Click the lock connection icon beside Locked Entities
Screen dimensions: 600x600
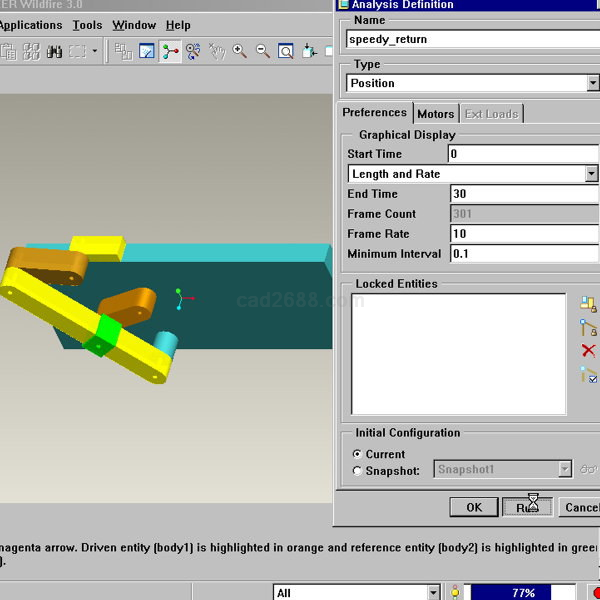pyautogui.click(x=588, y=328)
